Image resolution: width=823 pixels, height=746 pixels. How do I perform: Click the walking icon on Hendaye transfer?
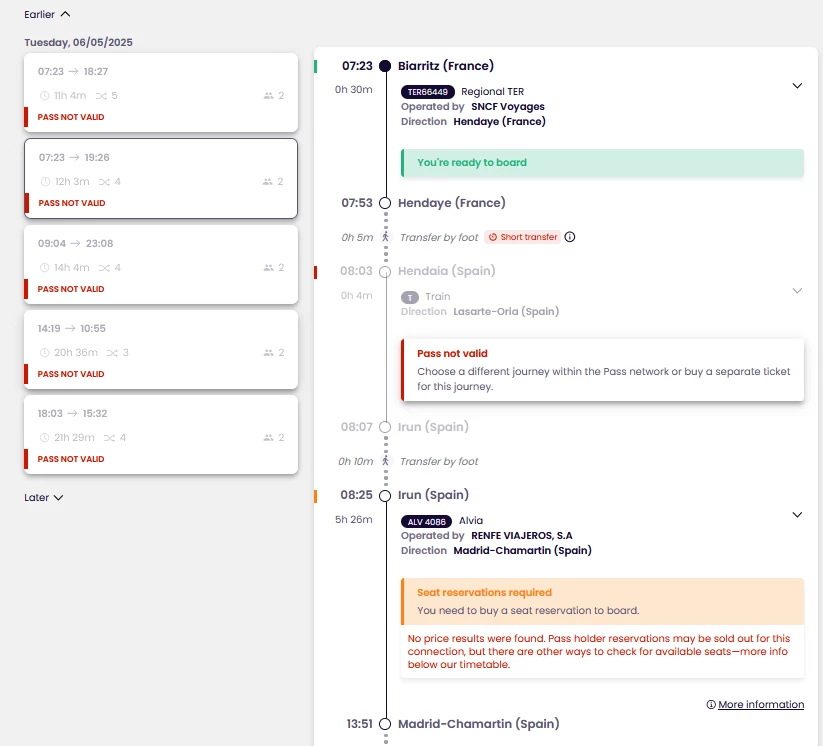[385, 237]
